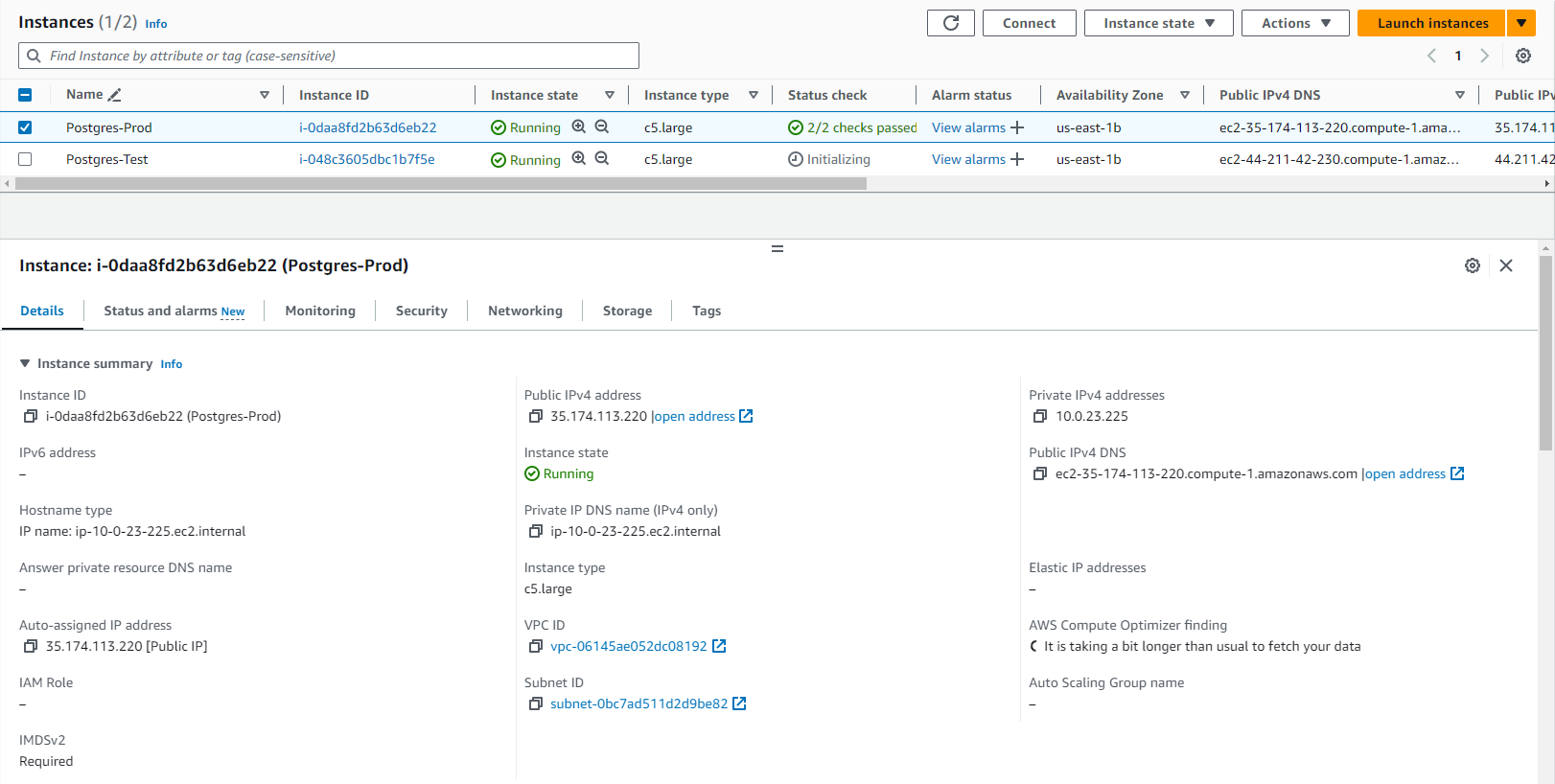This screenshot has height=784, width=1555.
Task: Zoom in filter for Postgres-Test Running state
Action: coord(579,158)
